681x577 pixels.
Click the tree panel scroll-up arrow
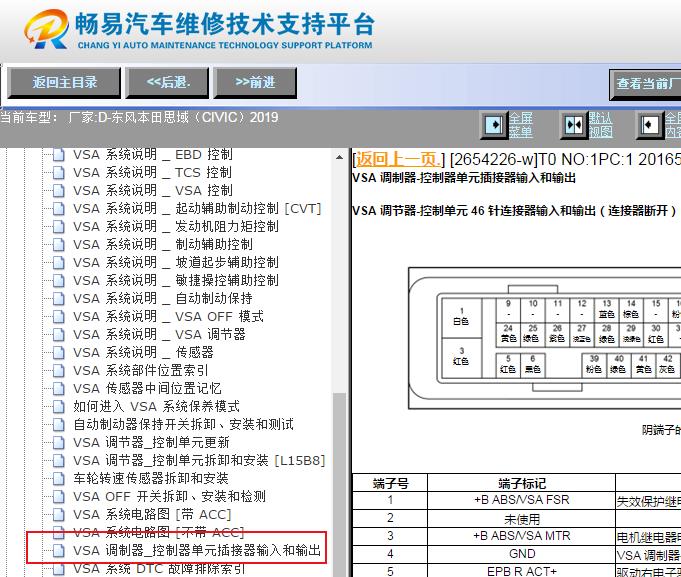tap(340, 157)
